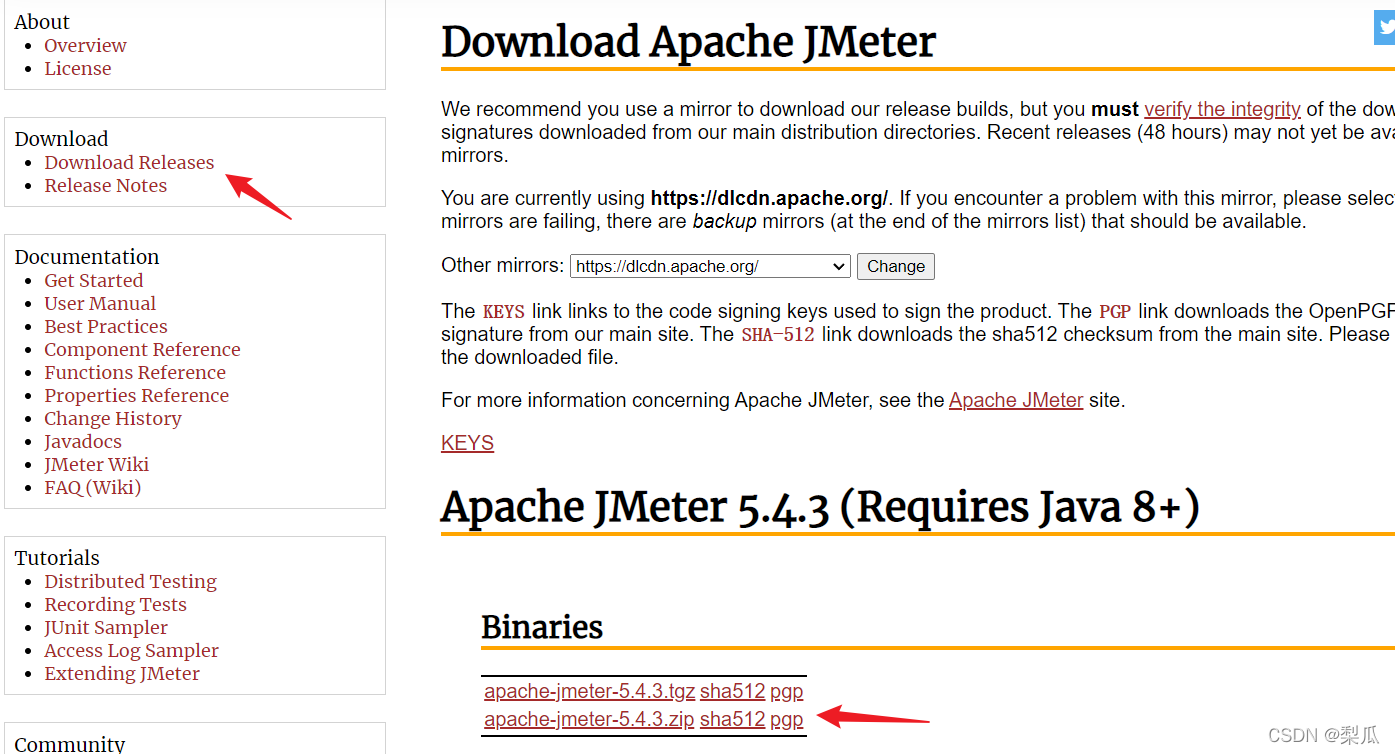
Task: Click the Tutorials sidebar heading
Action: coord(57,558)
